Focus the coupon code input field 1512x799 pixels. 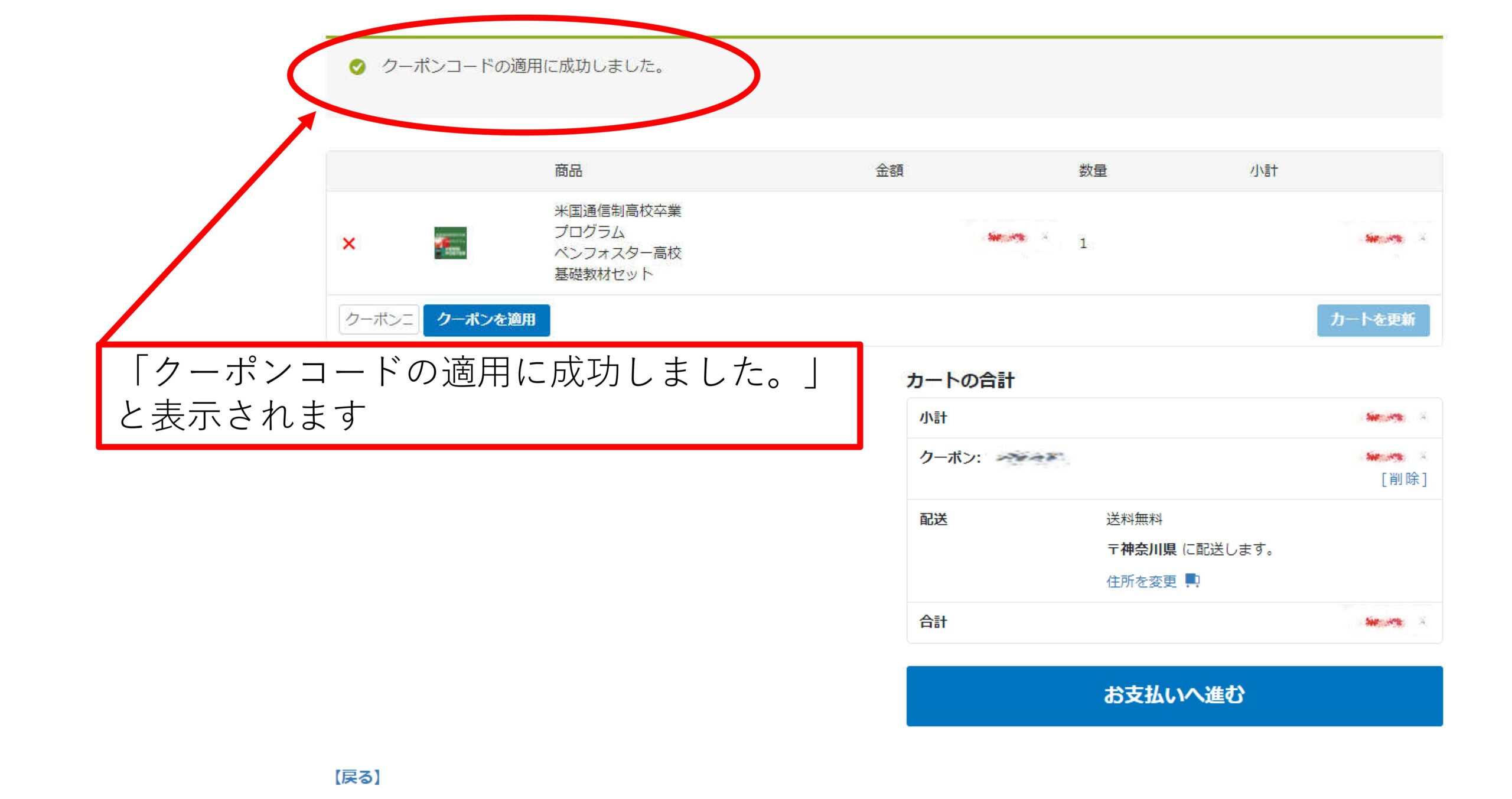click(x=379, y=320)
